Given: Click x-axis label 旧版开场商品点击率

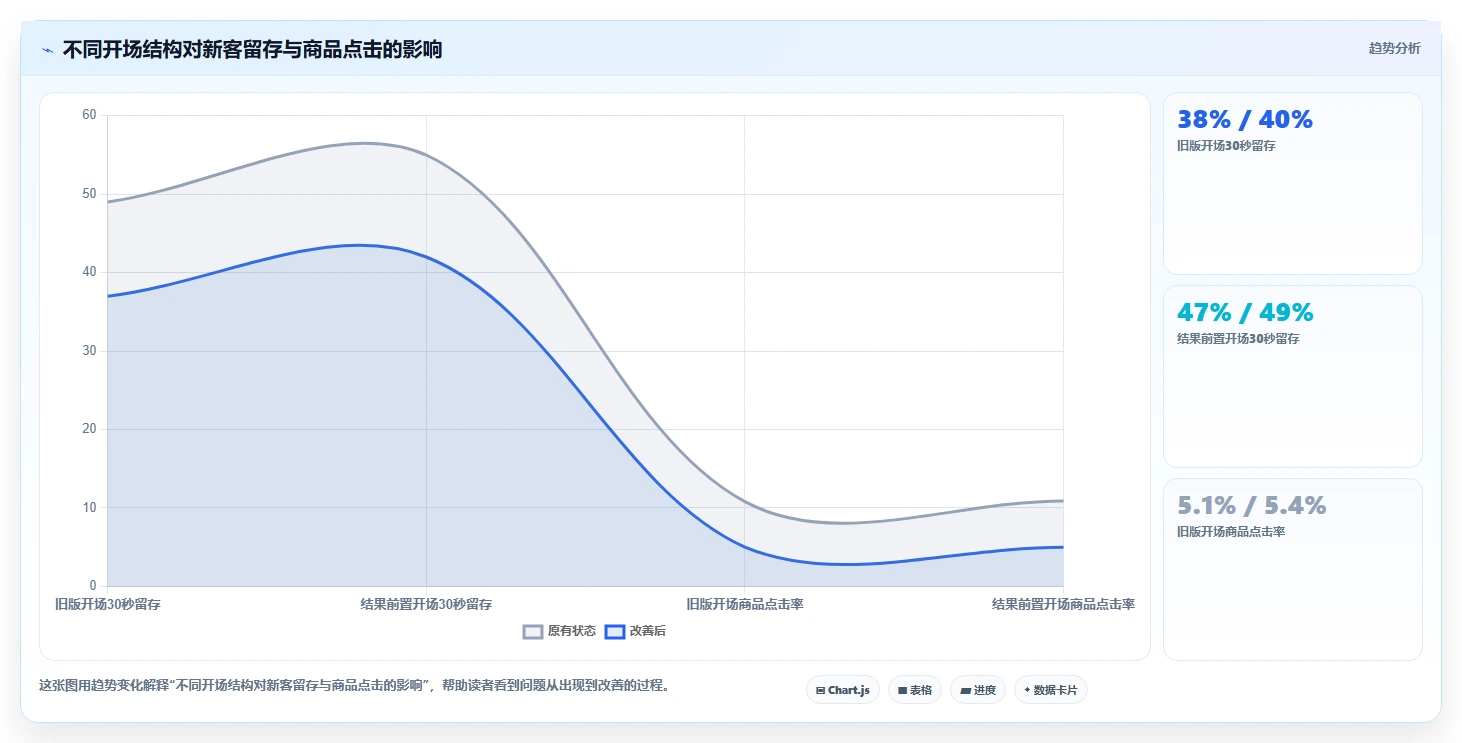Looking at the screenshot, I should click(x=745, y=604).
